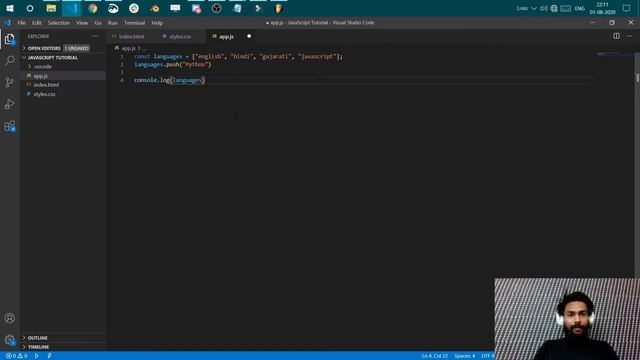Select app.js in the file explorer
The height and width of the screenshot is (360, 640).
(63, 76)
